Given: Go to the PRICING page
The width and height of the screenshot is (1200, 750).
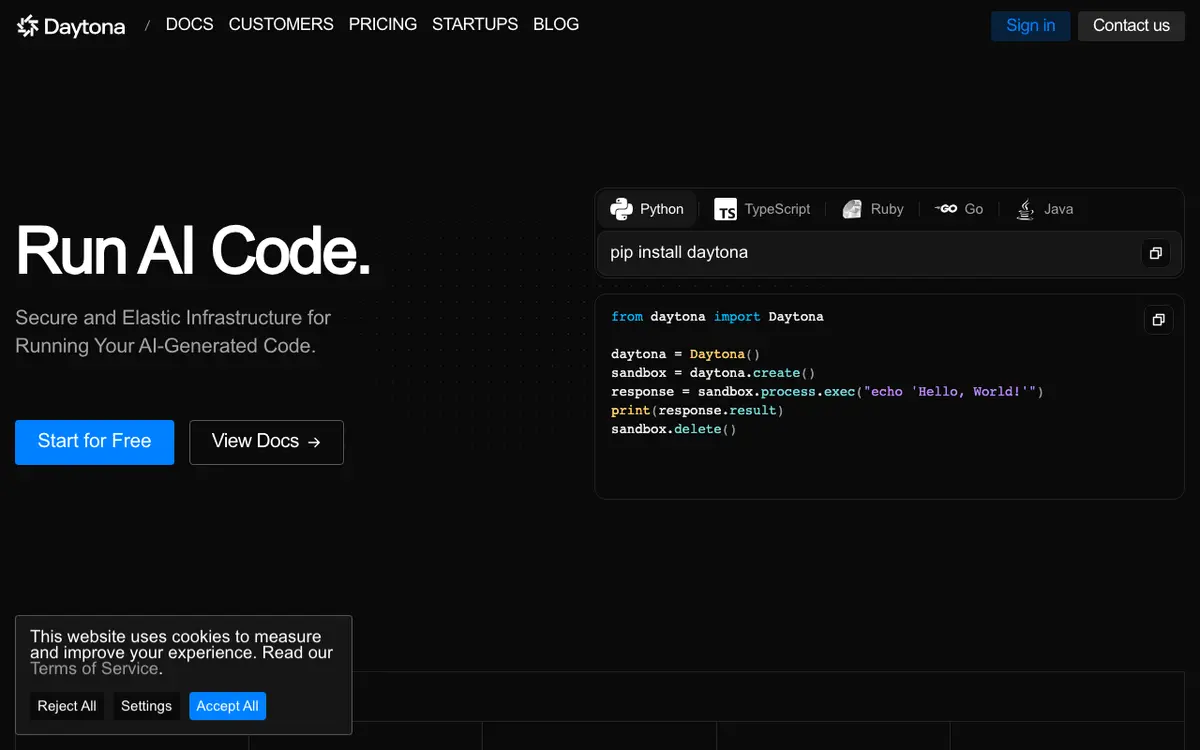Looking at the screenshot, I should tap(383, 24).
